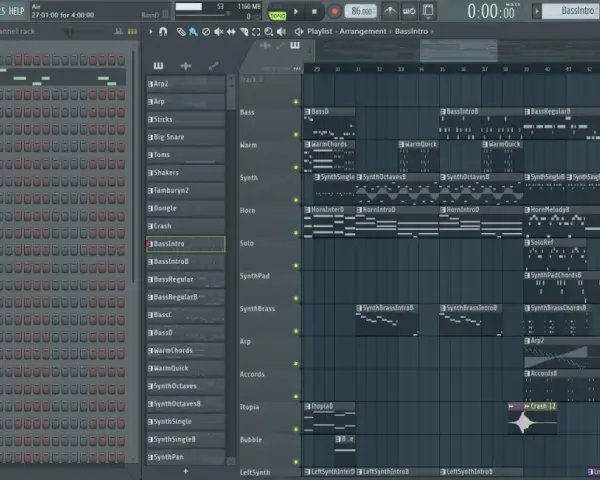The height and width of the screenshot is (480, 600).
Task: Mute the SynthPad track green LED
Action: click(296, 298)
